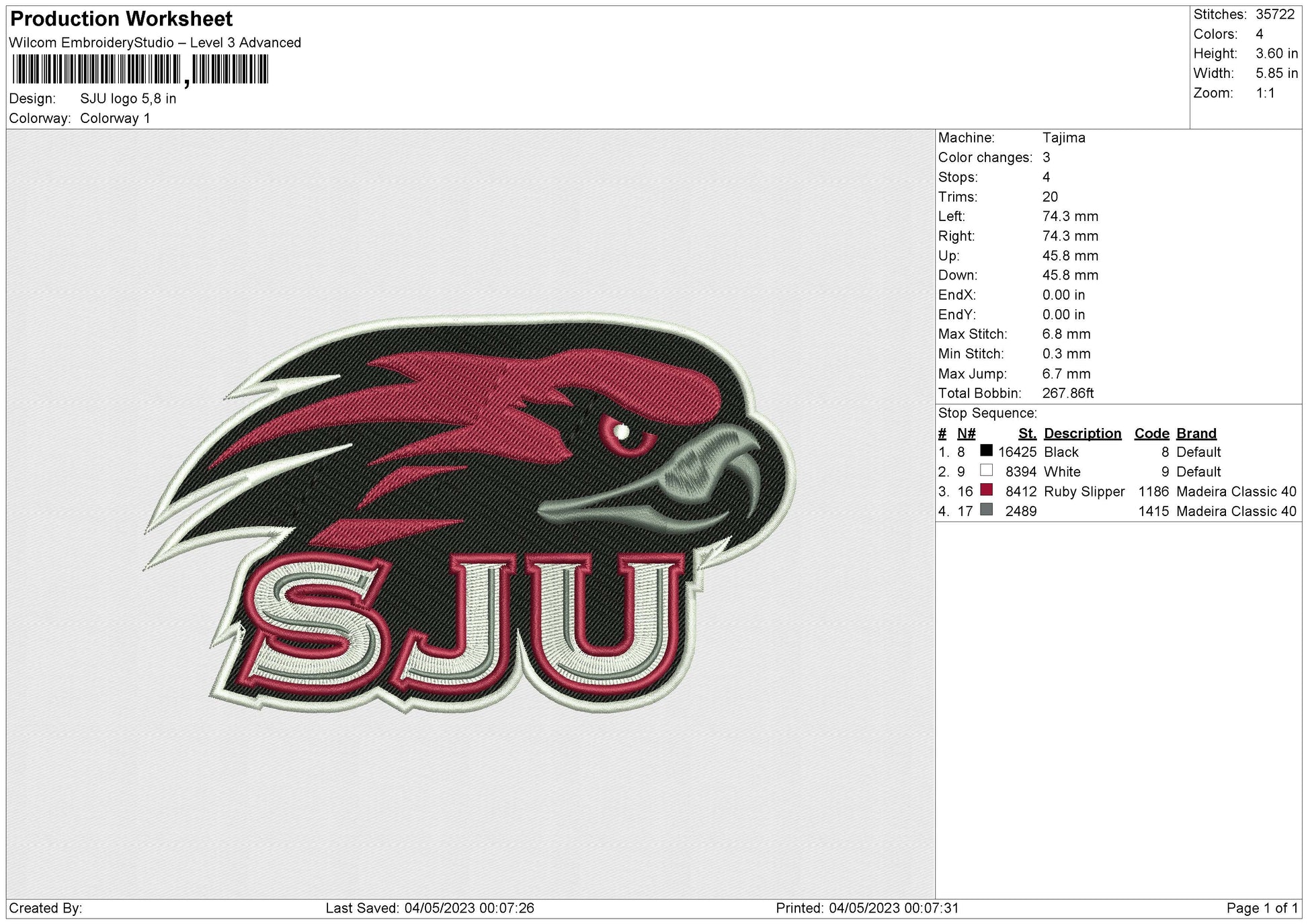Click stitch count '8394' in the stop sequence
Screen dimensions: 1308x924
[x=1022, y=472]
